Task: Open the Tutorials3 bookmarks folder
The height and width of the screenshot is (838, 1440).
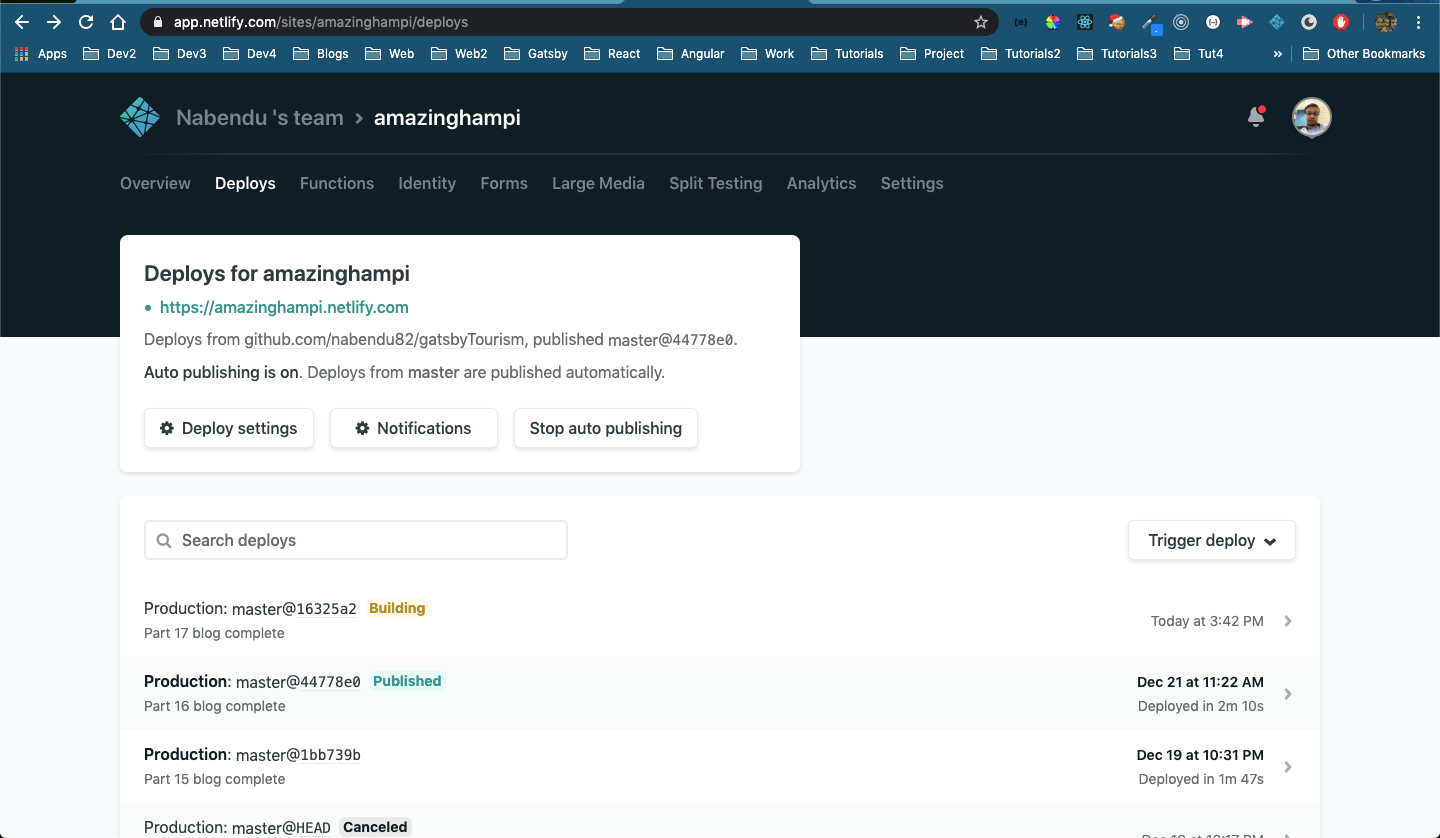Action: click(x=1117, y=54)
